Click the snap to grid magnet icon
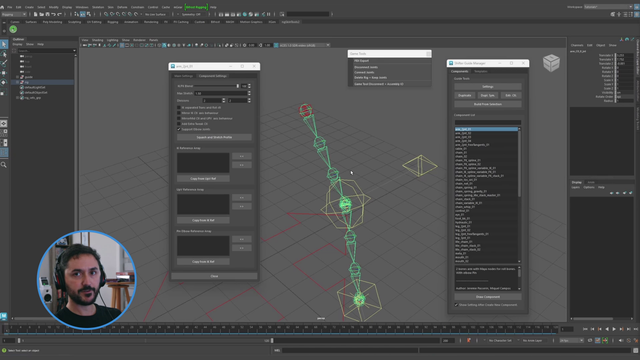Viewport: 640px width, 360px height. tap(106, 14)
